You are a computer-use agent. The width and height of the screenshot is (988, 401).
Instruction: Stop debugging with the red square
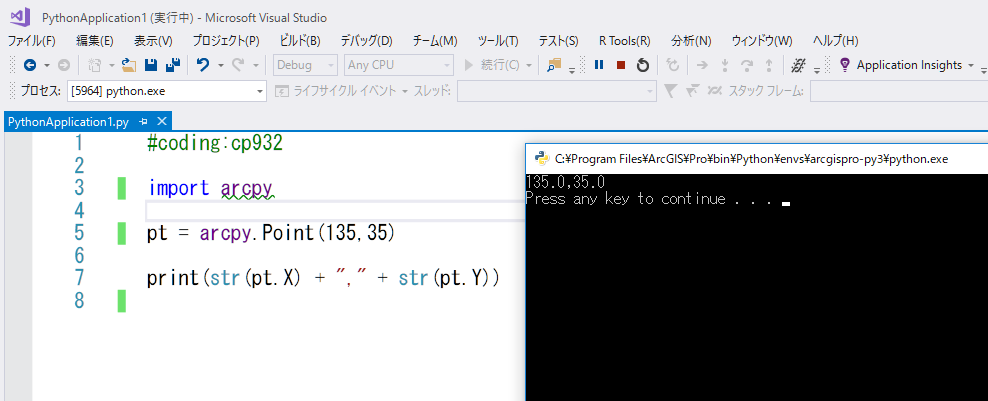[621, 65]
